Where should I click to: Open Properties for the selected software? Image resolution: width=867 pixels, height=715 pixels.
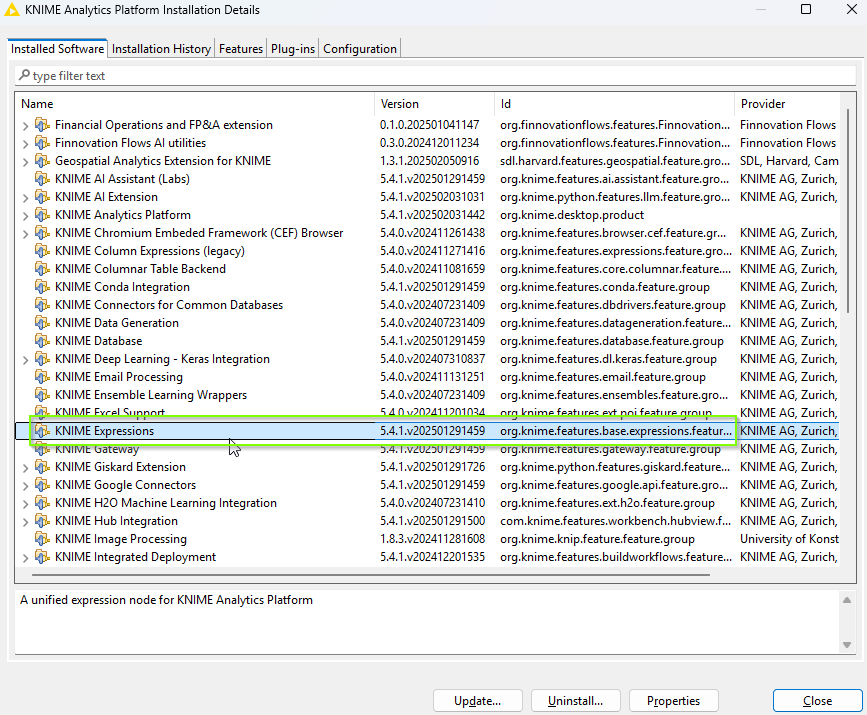tap(673, 701)
